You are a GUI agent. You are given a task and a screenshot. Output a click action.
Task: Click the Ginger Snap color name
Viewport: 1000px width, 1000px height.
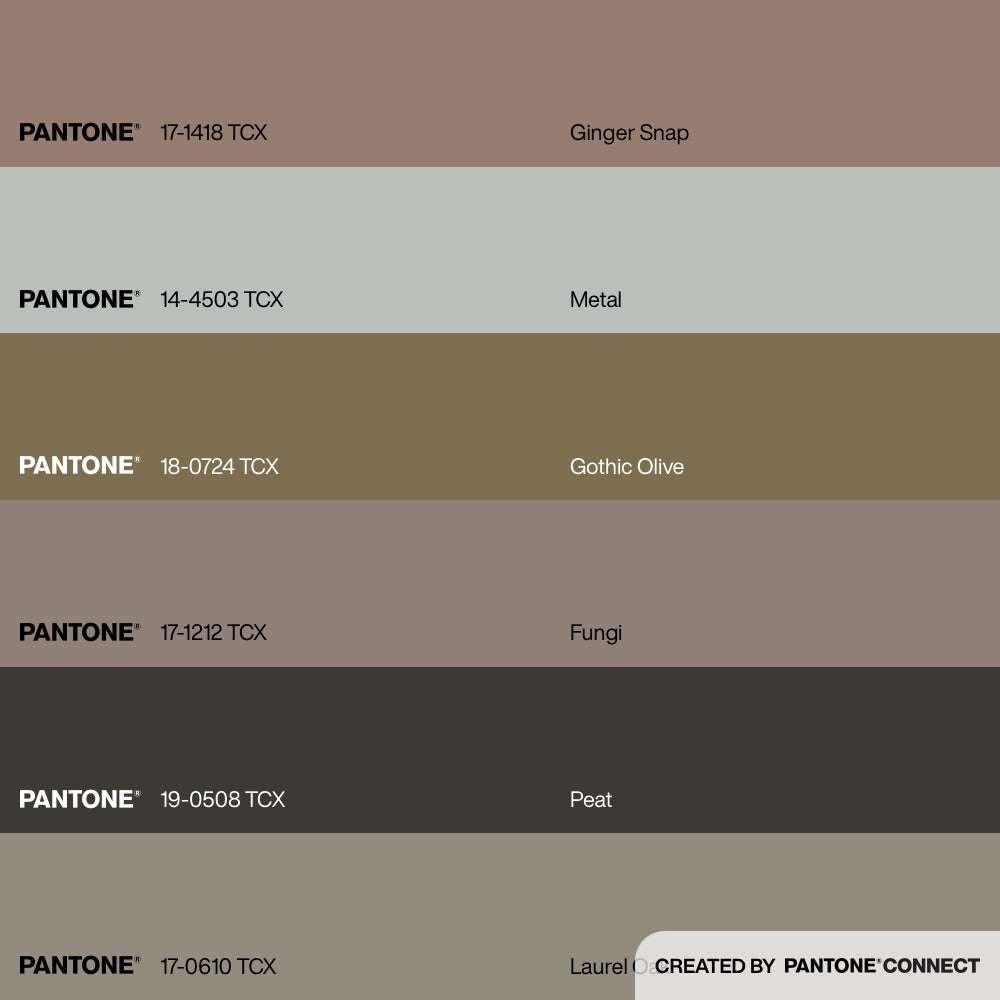click(x=629, y=132)
